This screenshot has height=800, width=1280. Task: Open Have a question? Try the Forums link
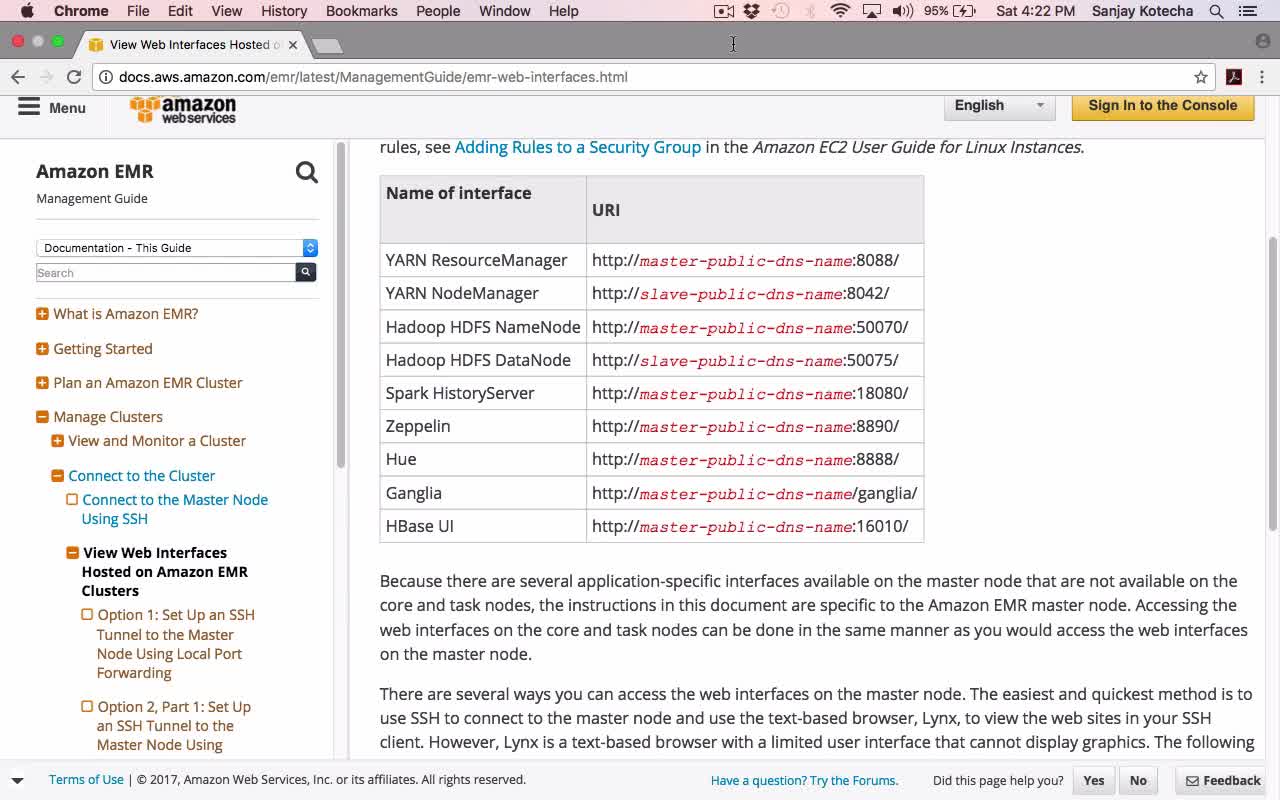(804, 781)
